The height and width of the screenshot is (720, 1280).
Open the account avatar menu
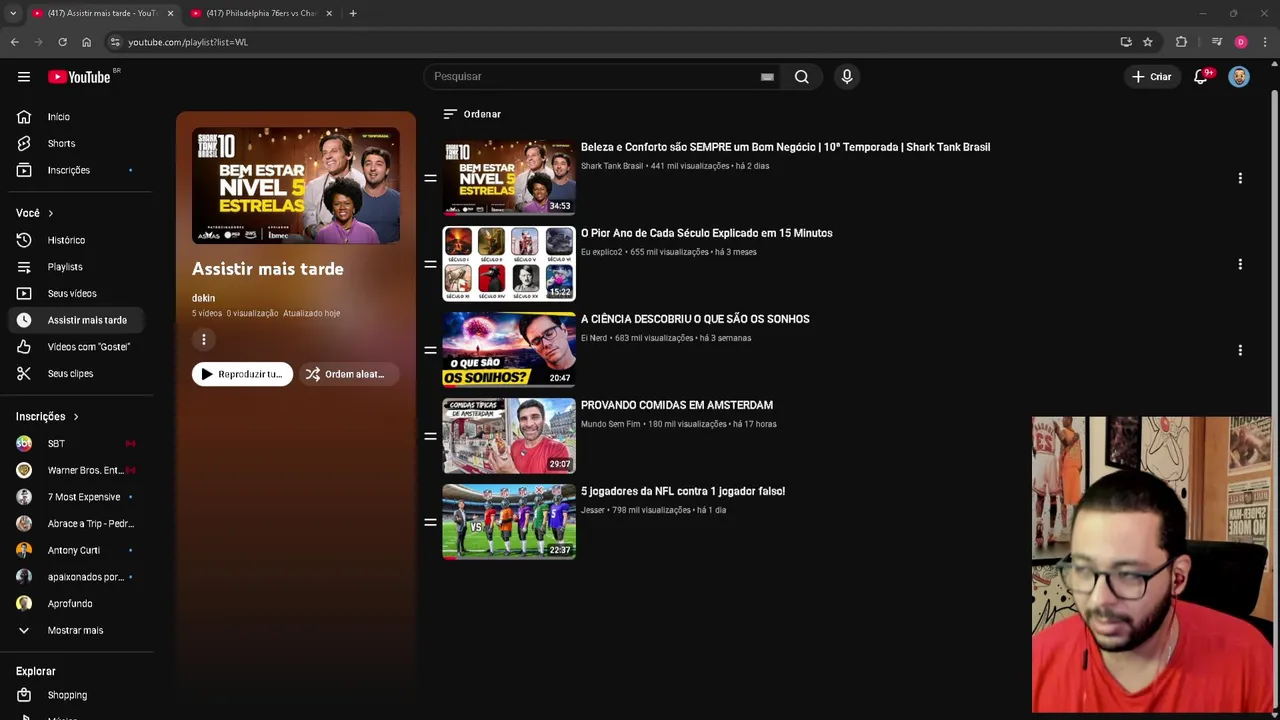(1239, 77)
